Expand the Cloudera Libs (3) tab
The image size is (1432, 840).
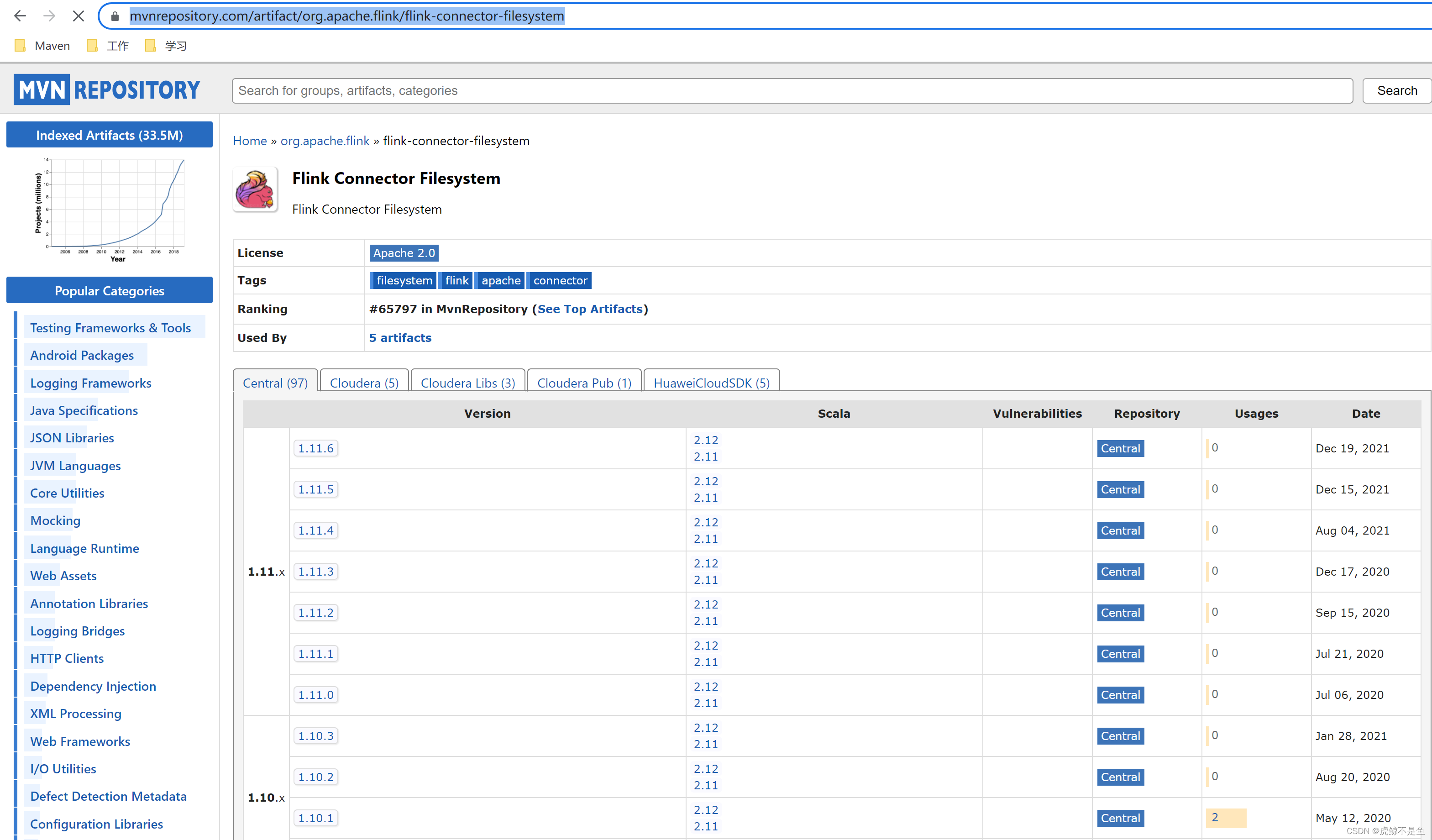(466, 382)
